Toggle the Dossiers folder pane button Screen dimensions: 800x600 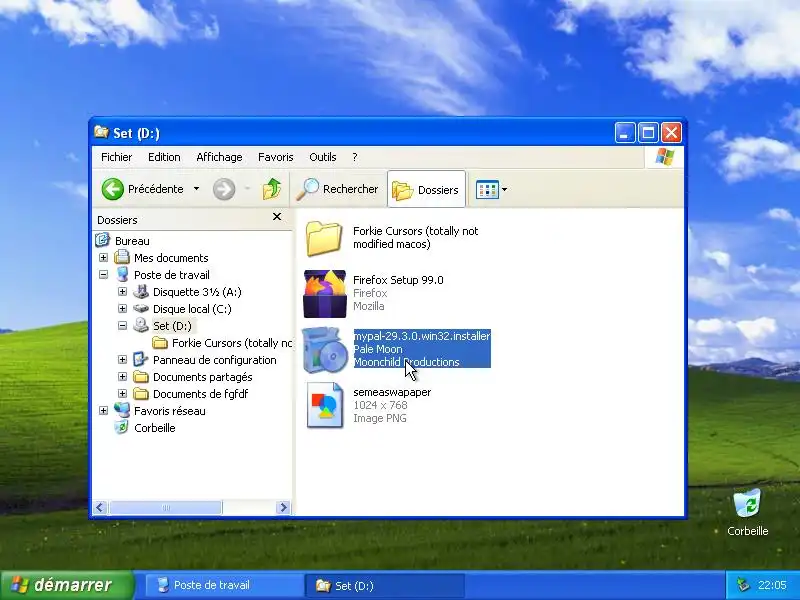coord(426,190)
